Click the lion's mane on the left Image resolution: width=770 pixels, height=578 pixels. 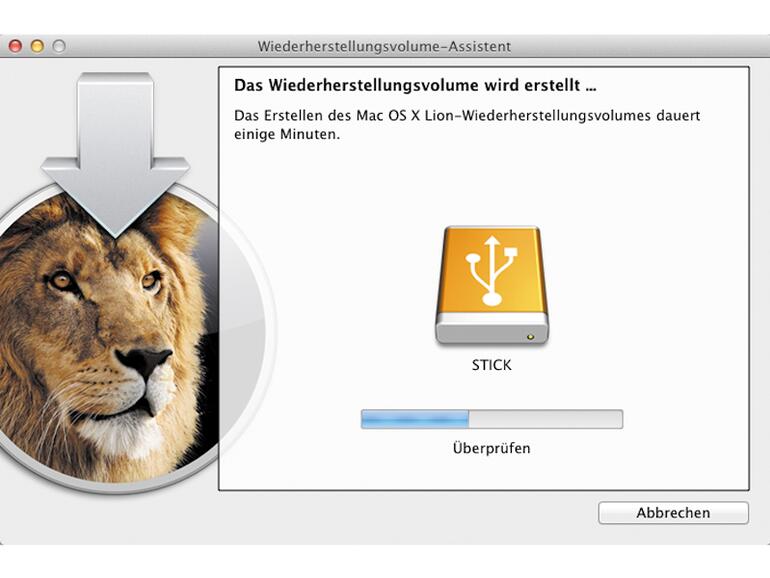click(x=25, y=330)
